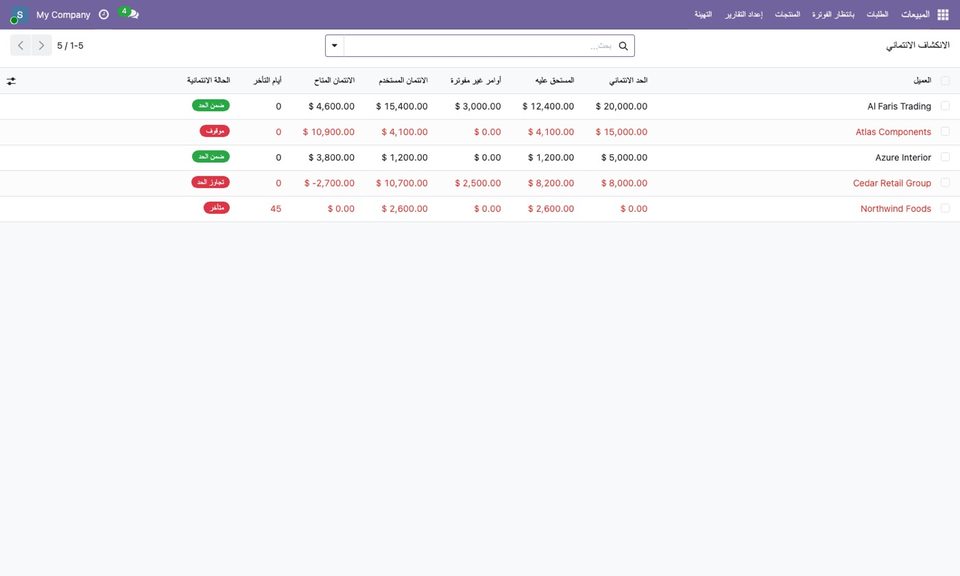Click the $ 10,900.00 available credit cell
This screenshot has height=576, width=960.
coord(329,132)
